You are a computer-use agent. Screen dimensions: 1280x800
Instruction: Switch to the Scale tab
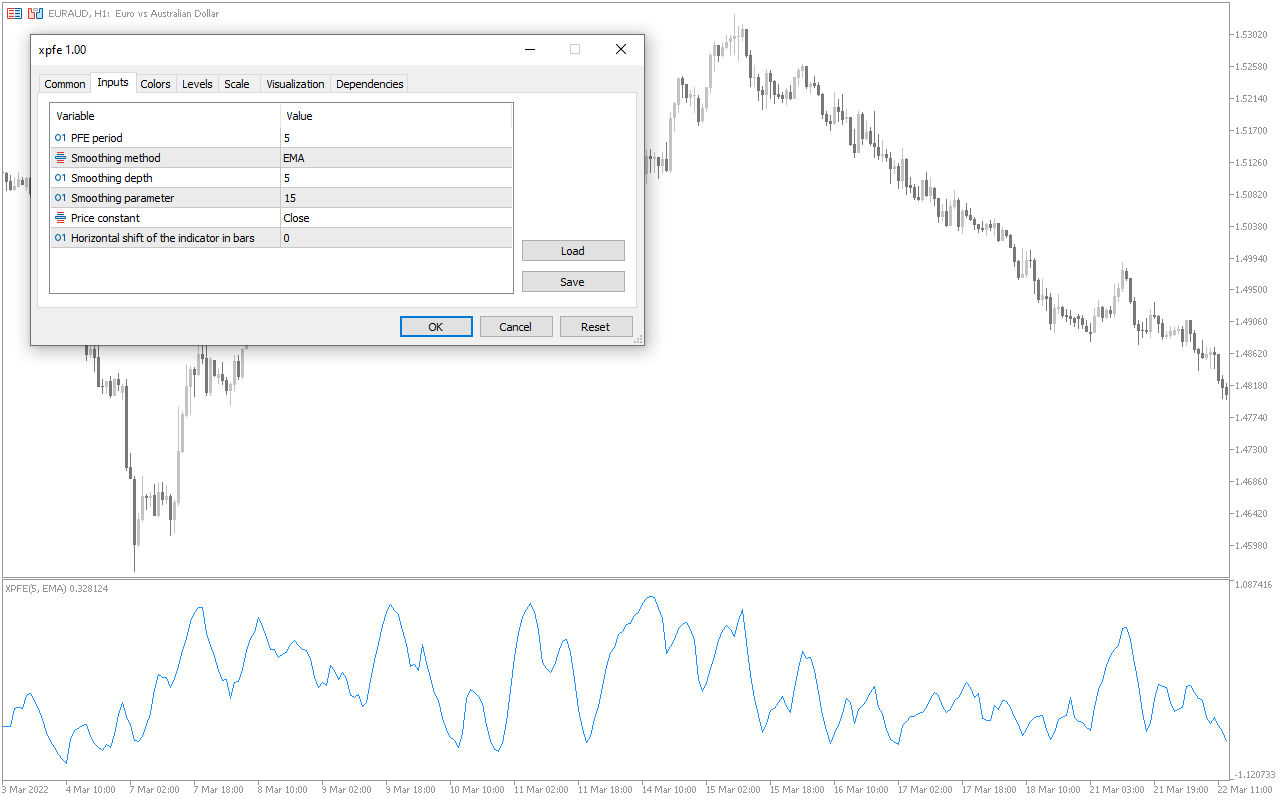click(237, 84)
